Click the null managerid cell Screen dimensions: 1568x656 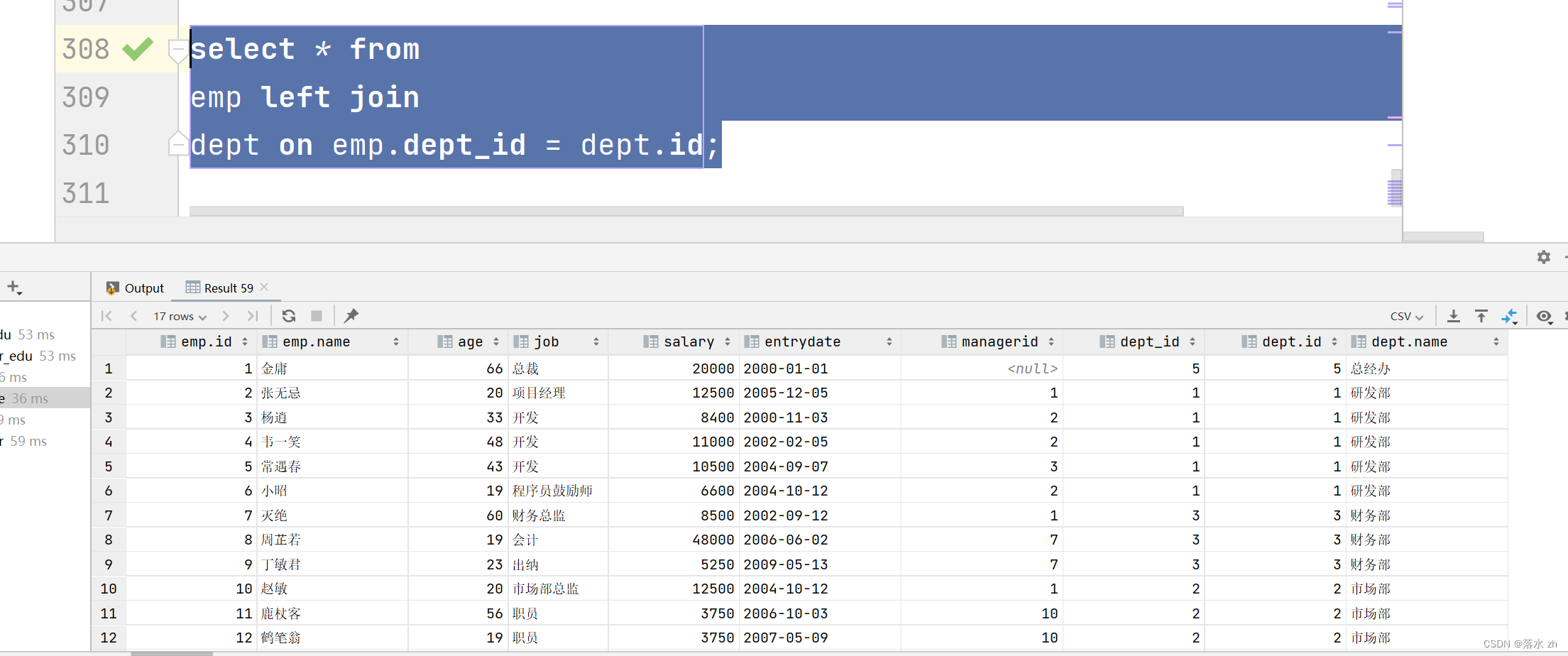(x=982, y=368)
